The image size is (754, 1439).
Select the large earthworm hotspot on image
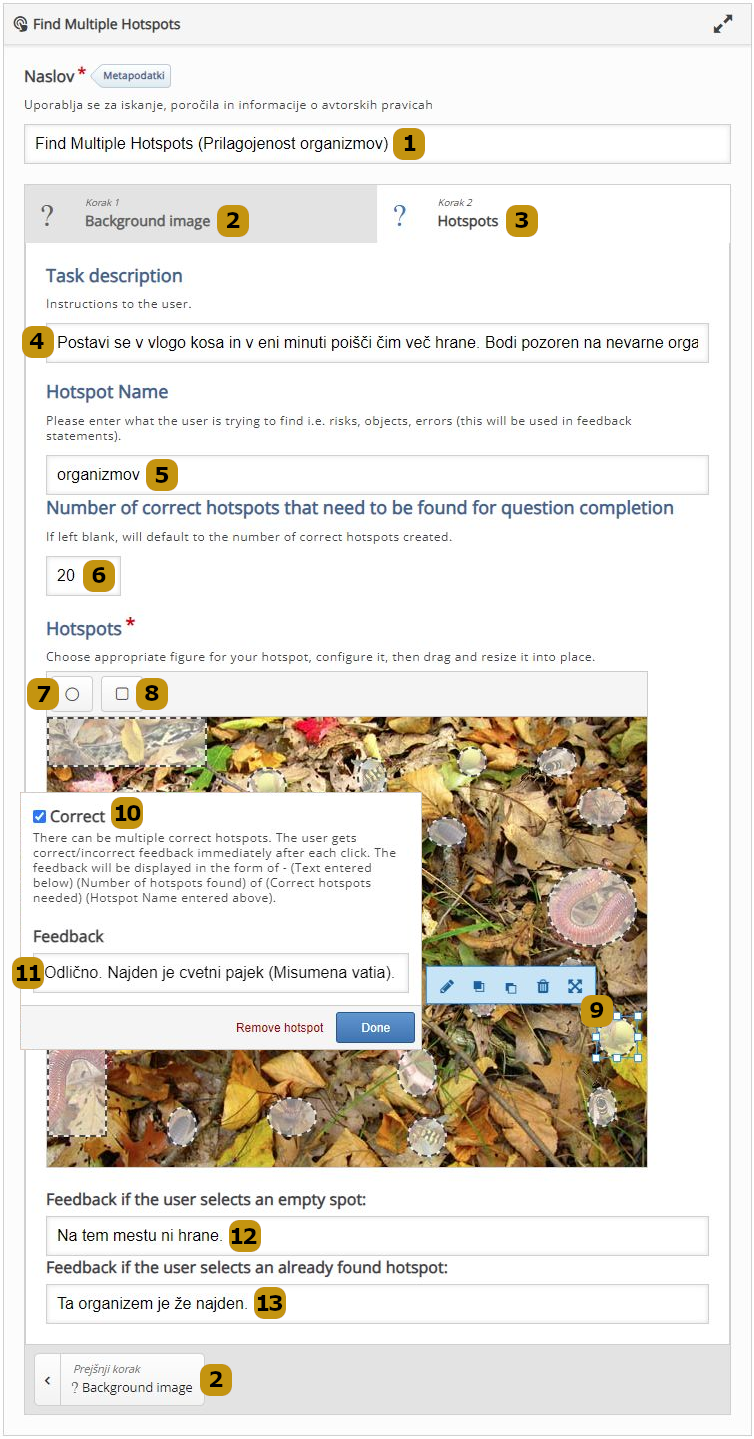click(x=591, y=905)
